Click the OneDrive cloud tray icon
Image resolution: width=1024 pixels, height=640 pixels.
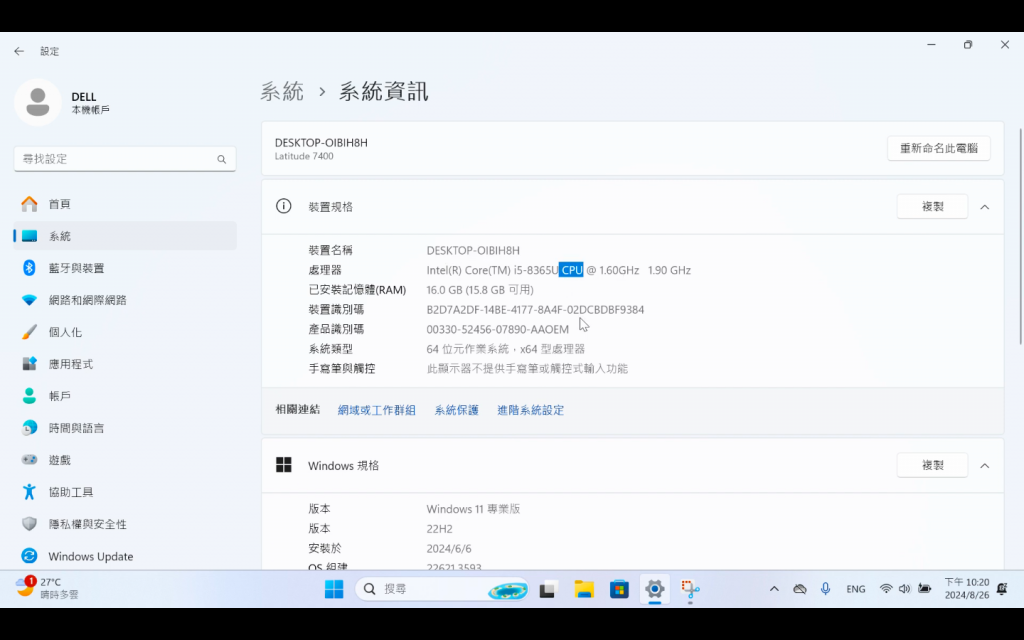[799, 588]
